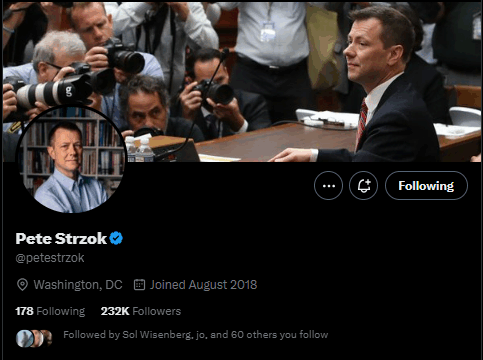This screenshot has height=360, width=483.
Task: Click the last mutual follower avatar
Action: [49, 338]
